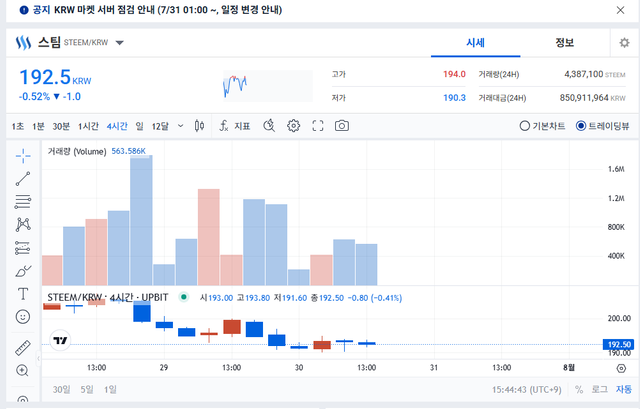Select the 30분 interval
640x409 pixels.
pos(61,126)
